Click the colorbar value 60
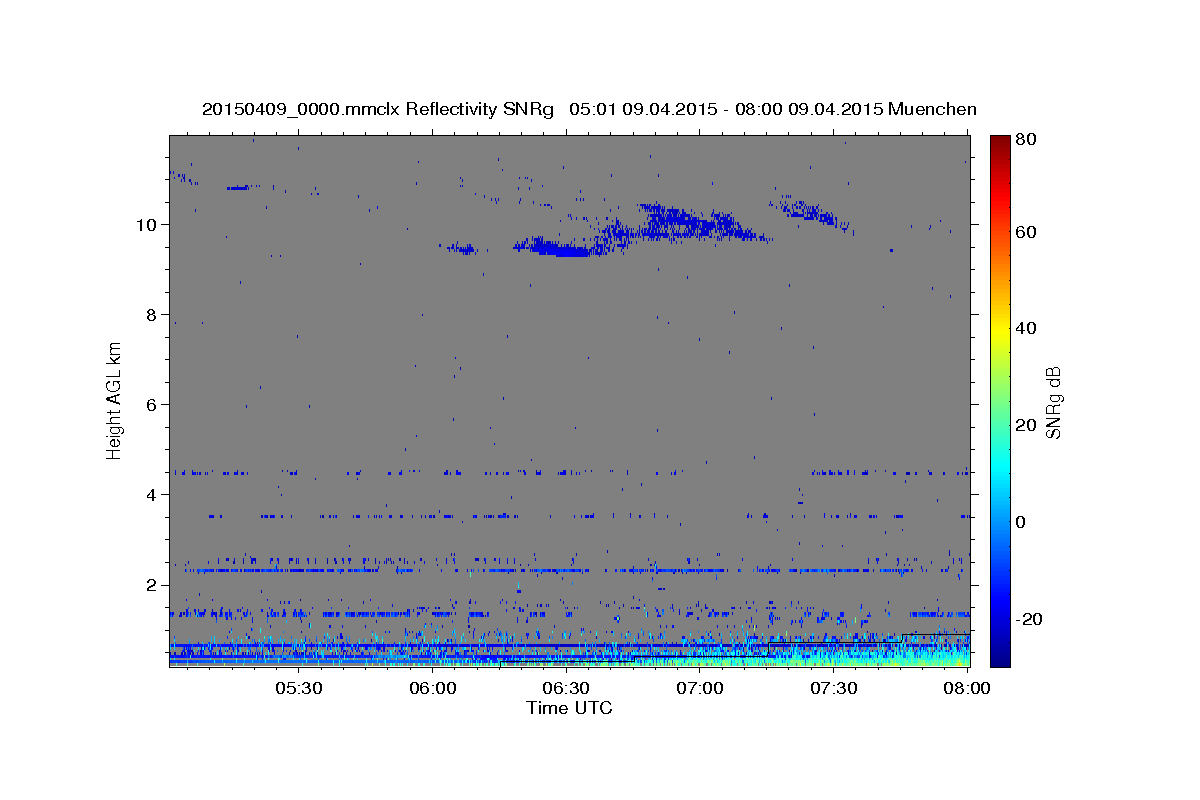Viewport: 1200px width, 800px height. (x=1025, y=232)
